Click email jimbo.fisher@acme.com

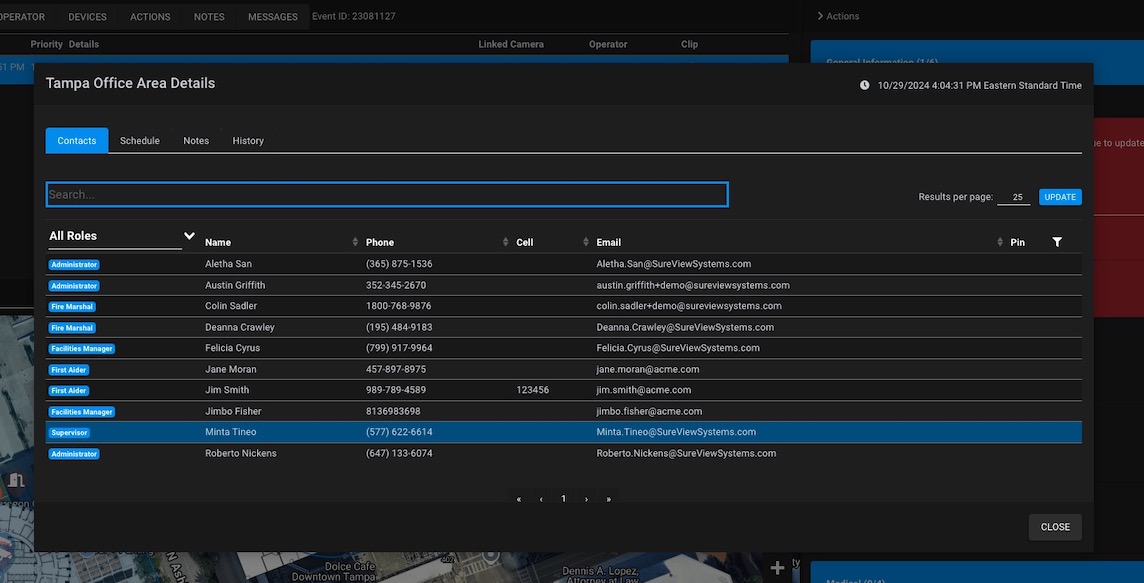(x=649, y=412)
